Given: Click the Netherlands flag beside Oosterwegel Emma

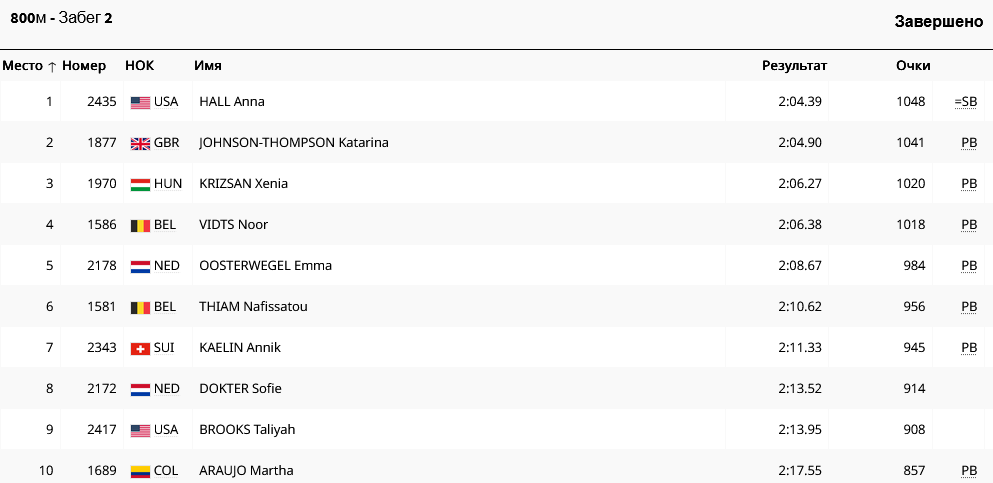Looking at the screenshot, I should tap(140, 266).
